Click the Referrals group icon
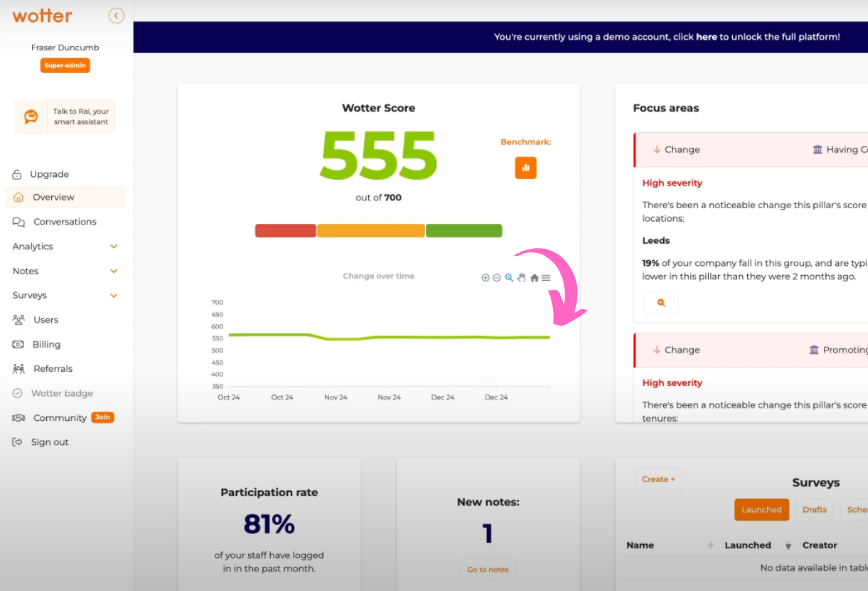The height and width of the screenshot is (591, 868). click(x=18, y=369)
